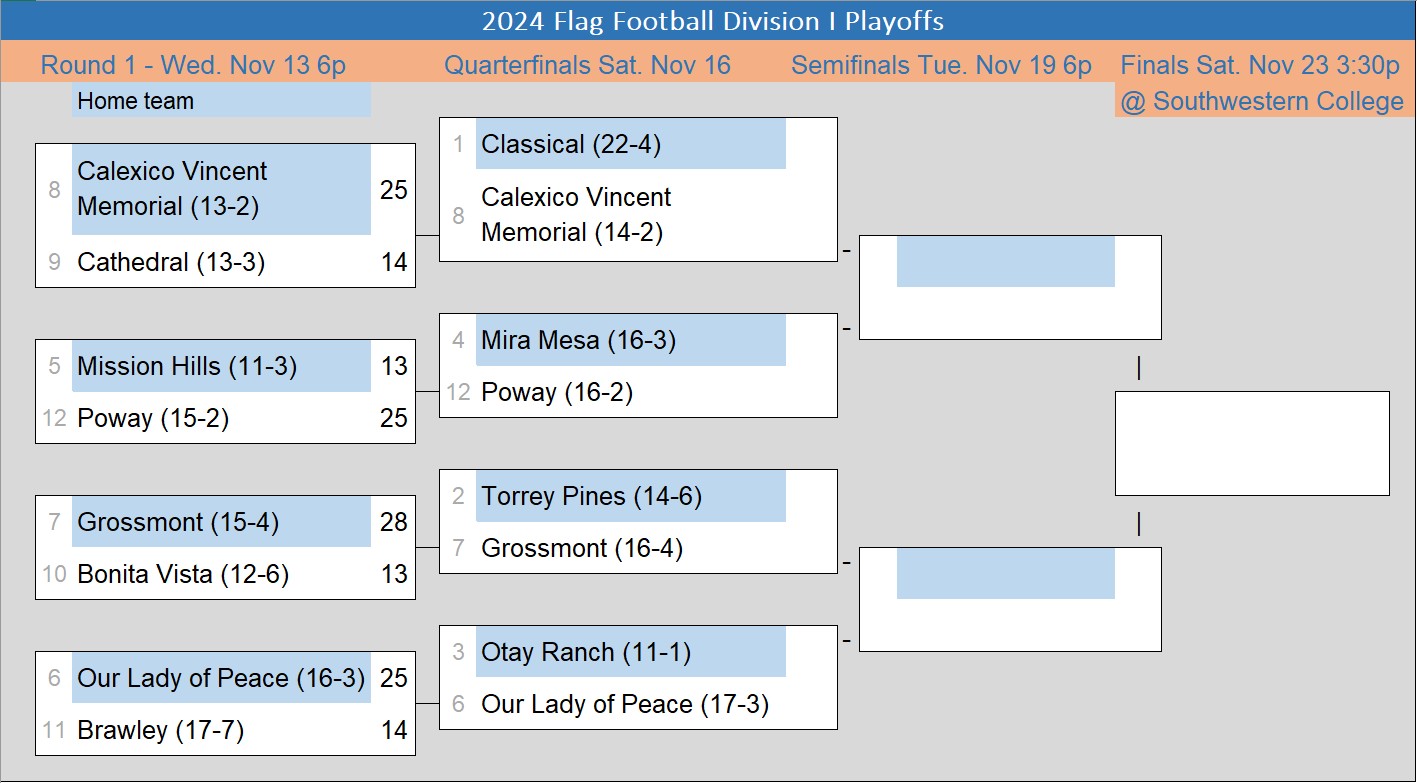Click the Finals Sat. Nov 23 header
1417x783 pixels.
point(1259,66)
